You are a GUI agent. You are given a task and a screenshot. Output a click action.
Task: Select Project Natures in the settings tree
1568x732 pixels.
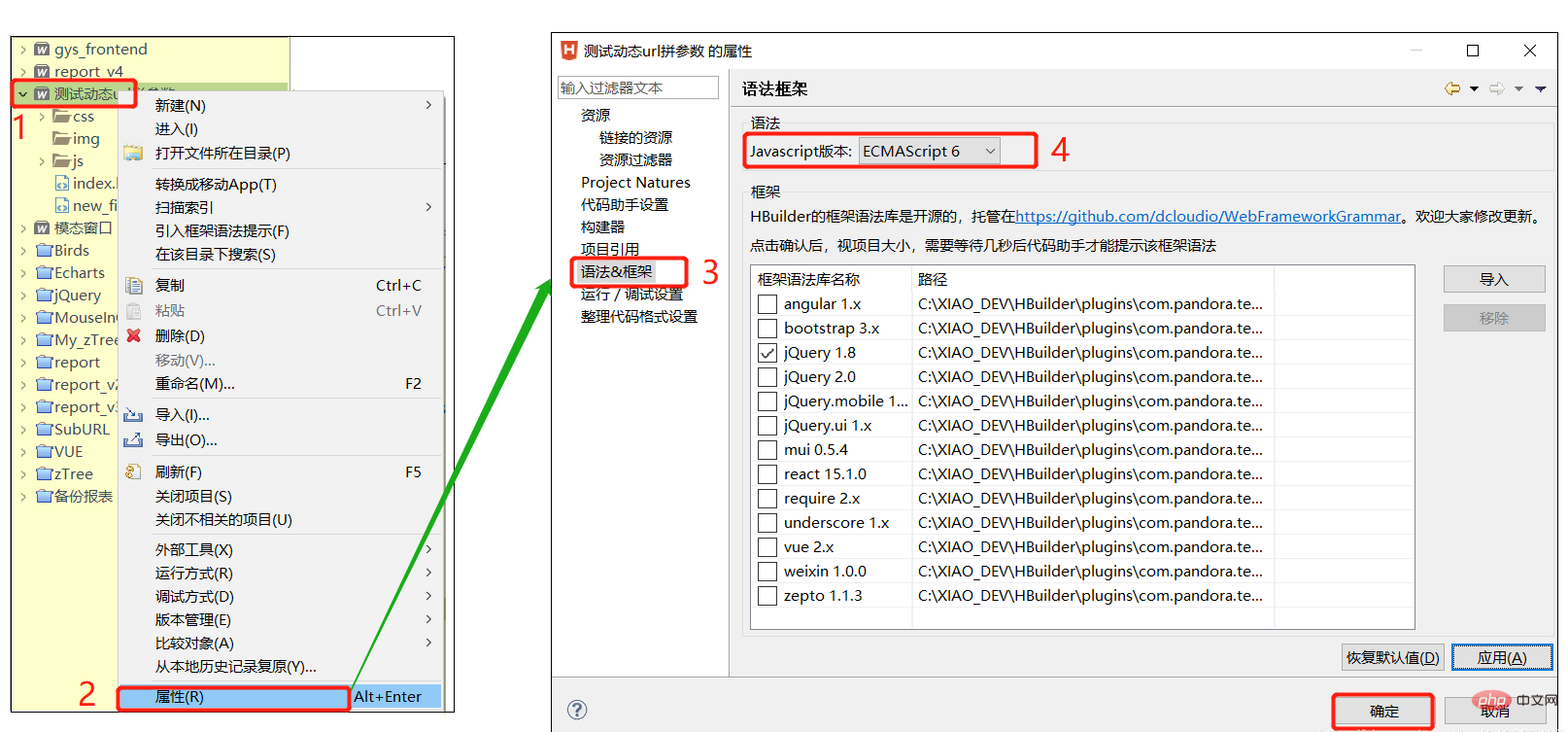(635, 183)
